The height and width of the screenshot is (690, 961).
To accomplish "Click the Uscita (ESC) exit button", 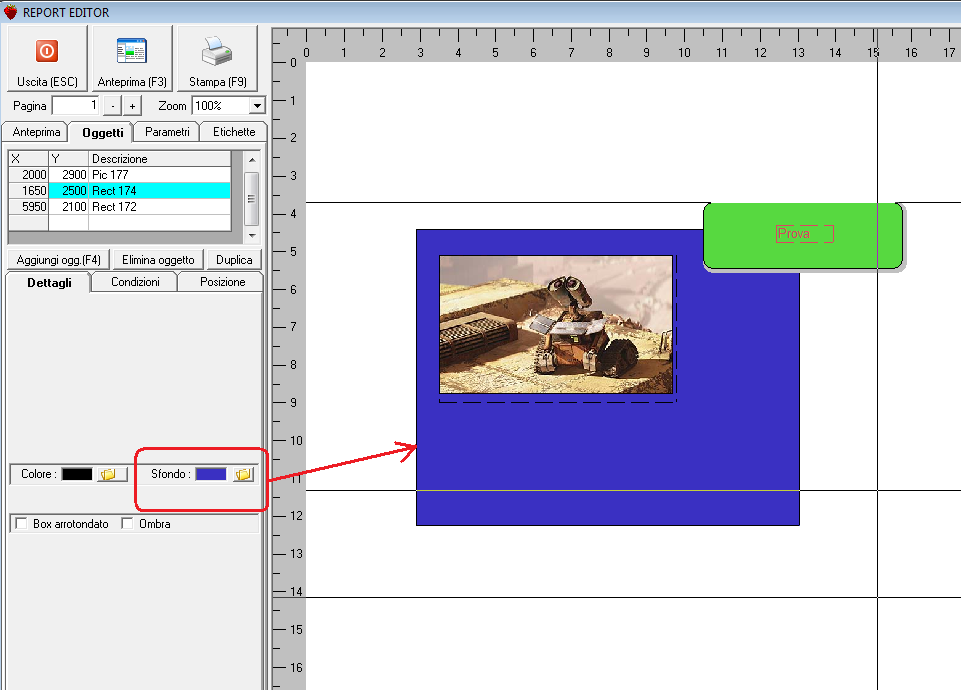I will coord(47,58).
